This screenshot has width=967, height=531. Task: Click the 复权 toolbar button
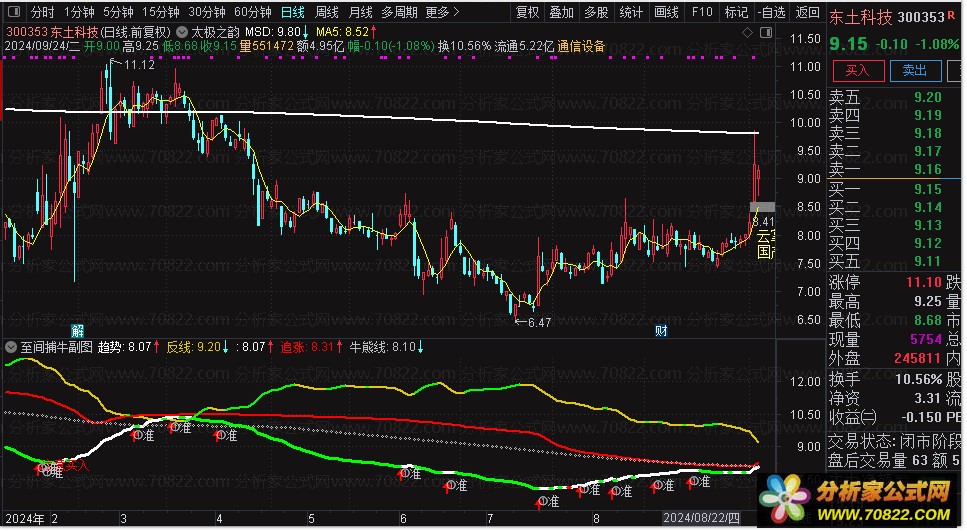point(527,12)
